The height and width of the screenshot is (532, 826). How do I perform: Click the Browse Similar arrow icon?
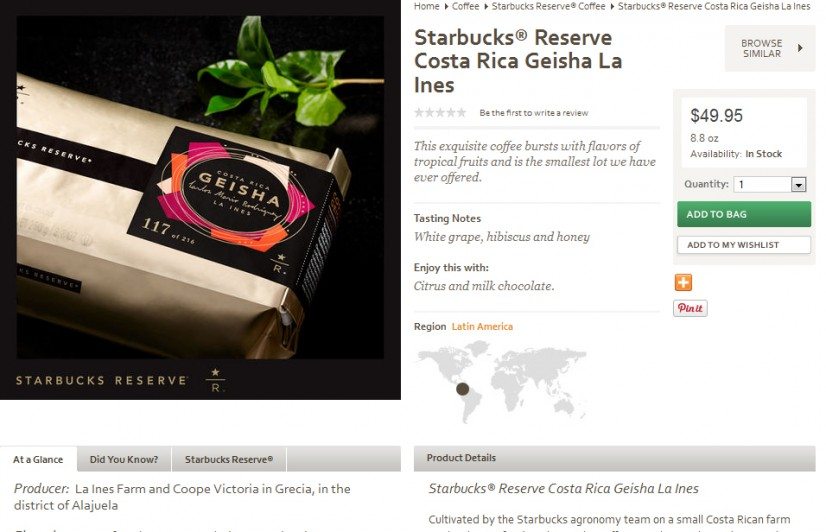[x=800, y=48]
